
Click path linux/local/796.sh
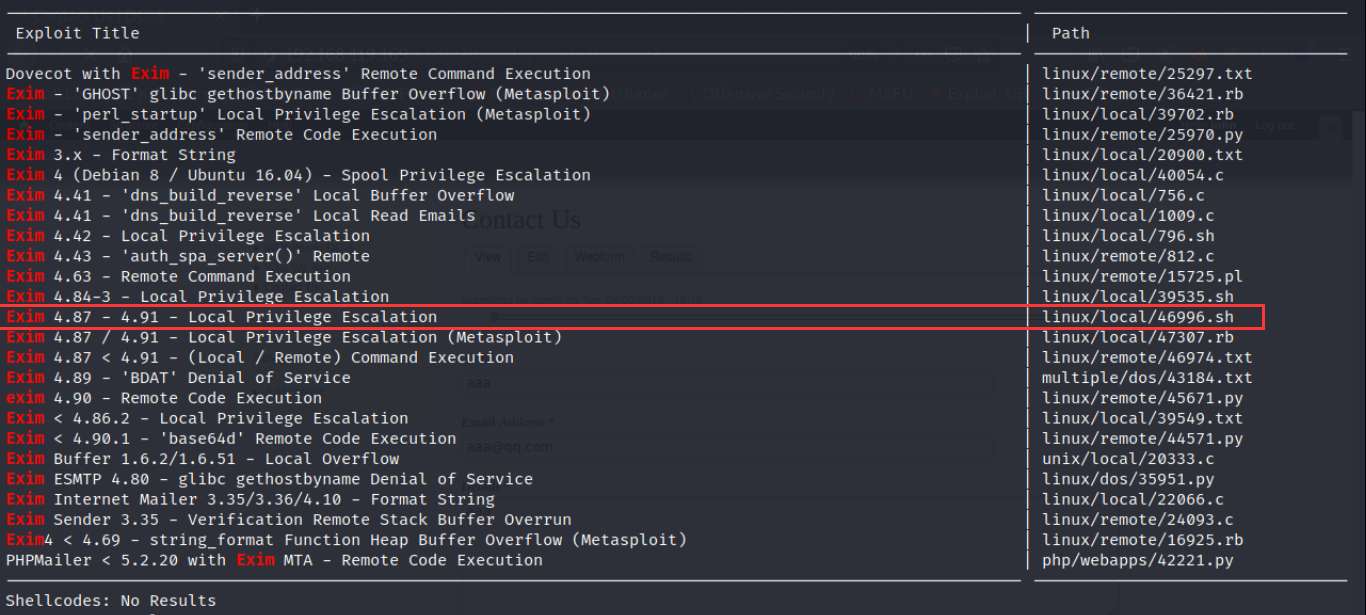pos(1128,236)
